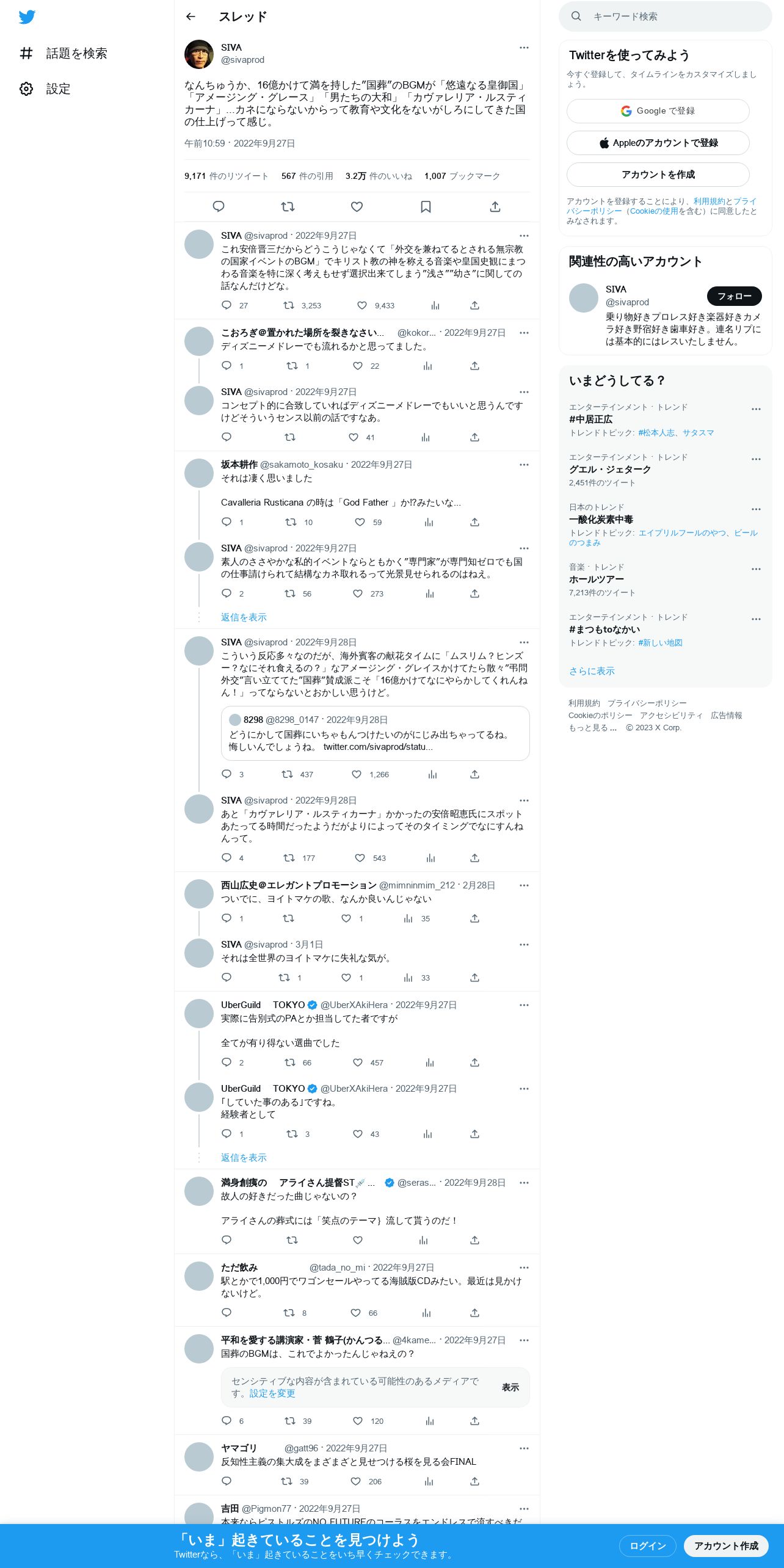Like the main tweet with the heart icon
The width and height of the screenshot is (784, 1568).
[x=357, y=207]
